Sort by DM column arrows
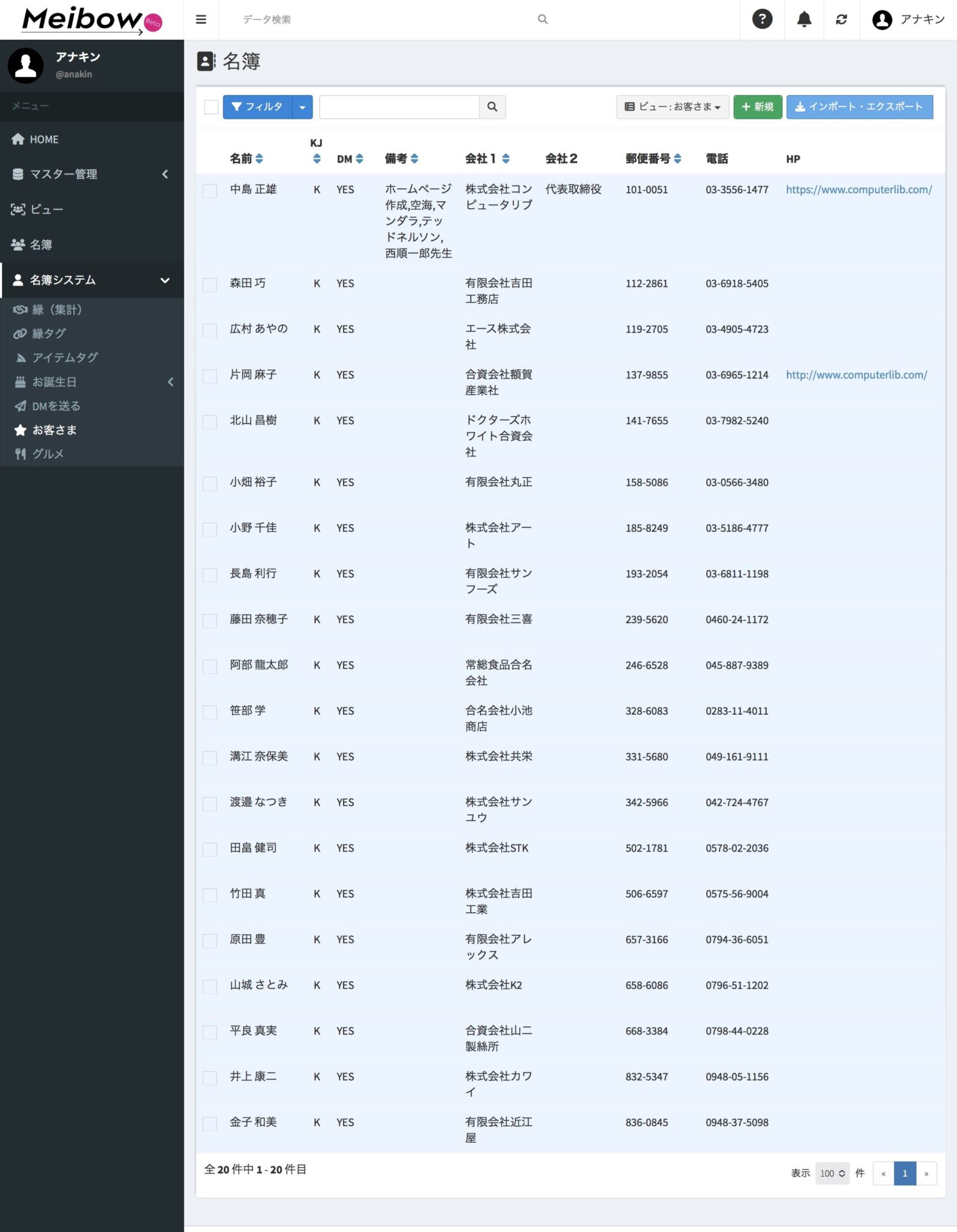Screen dimensions: 957x1232 [x=359, y=158]
